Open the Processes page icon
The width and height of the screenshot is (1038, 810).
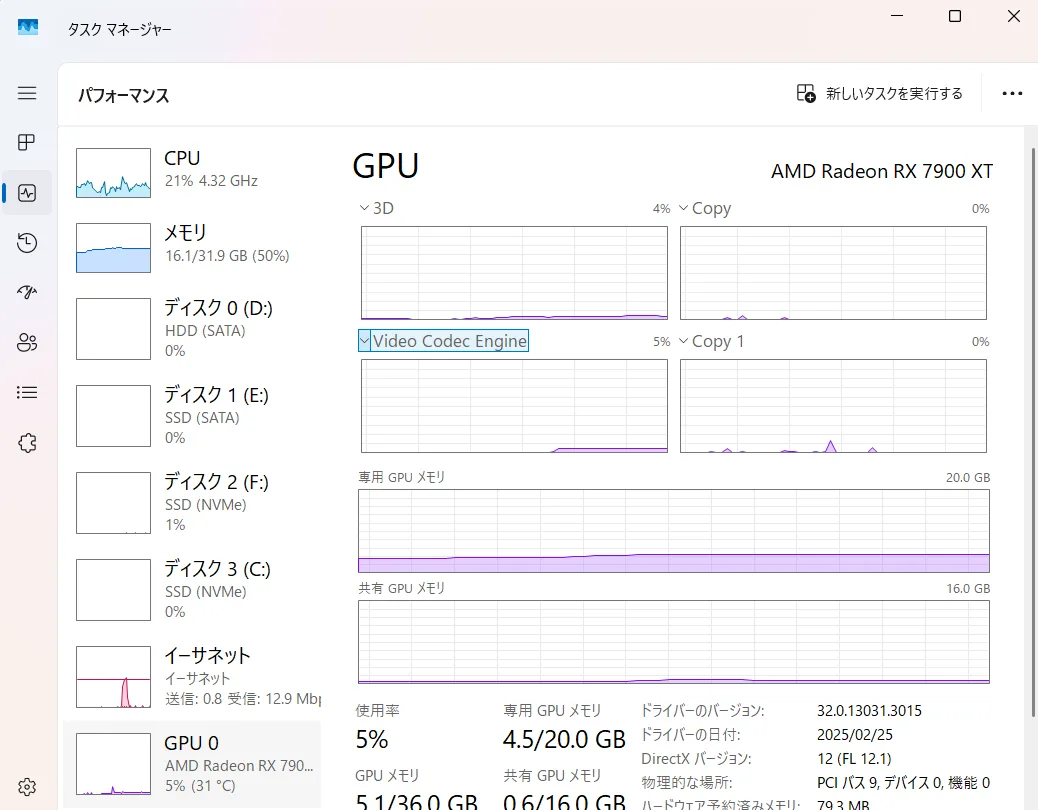coord(27,143)
